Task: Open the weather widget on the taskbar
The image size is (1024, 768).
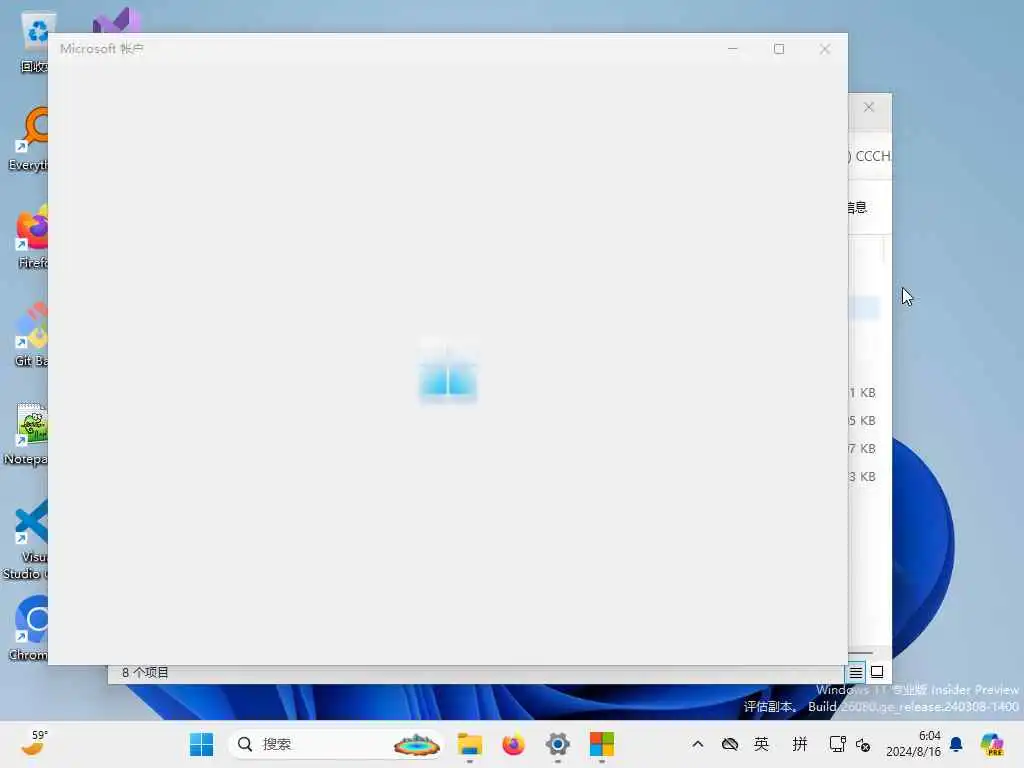Action: coord(34,744)
